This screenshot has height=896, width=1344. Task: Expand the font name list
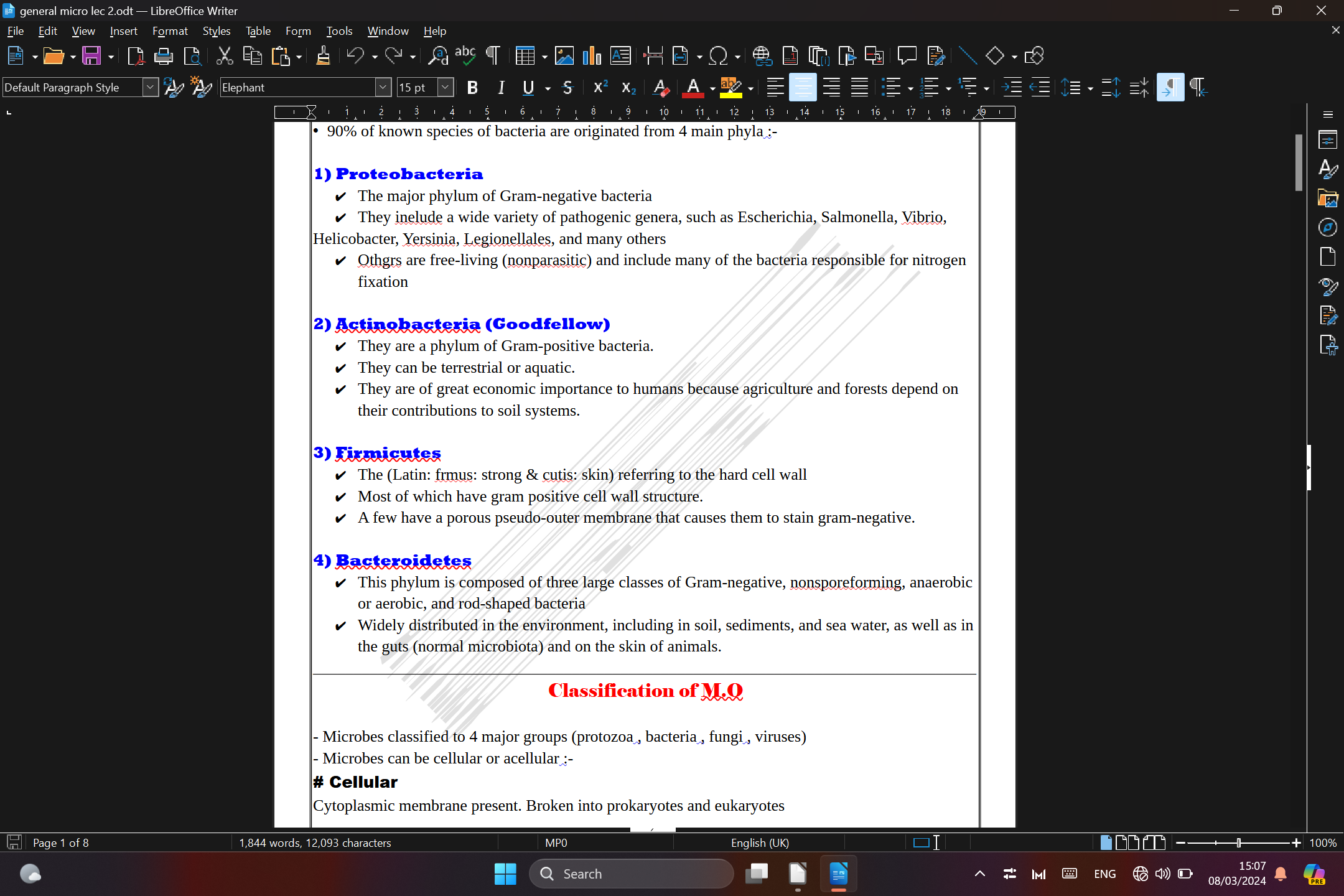click(383, 88)
